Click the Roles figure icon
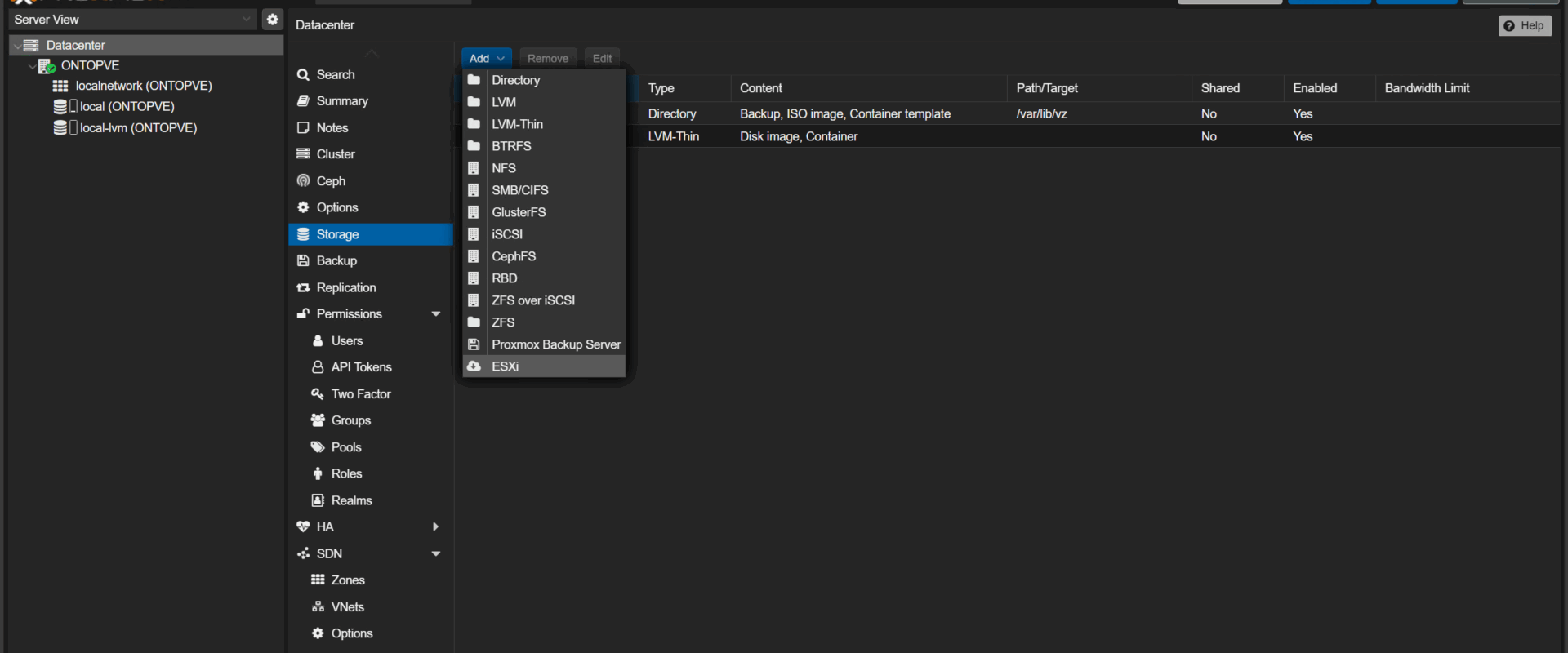 pyautogui.click(x=318, y=473)
